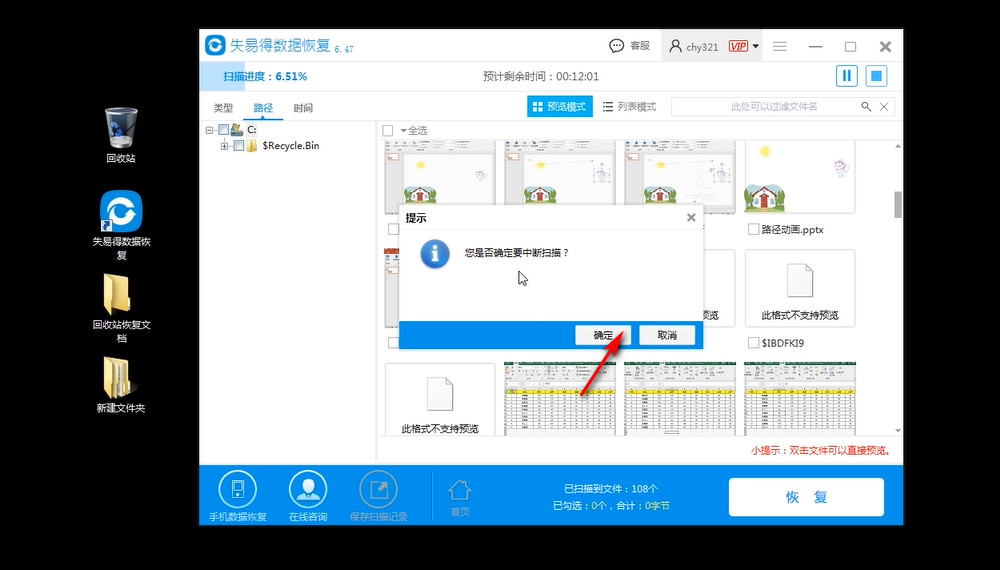Click the 失易得数据恢复 app logo
Screen dimensions: 1000x570
point(216,45)
